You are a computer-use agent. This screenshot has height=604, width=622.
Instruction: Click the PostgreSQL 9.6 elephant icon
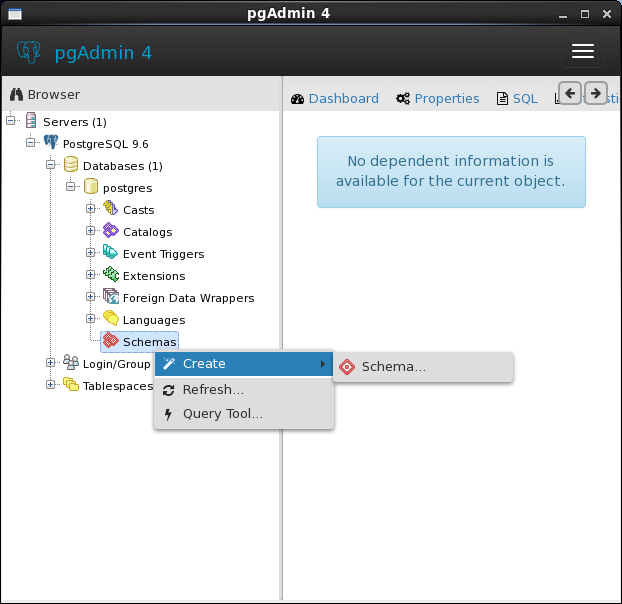click(51, 142)
